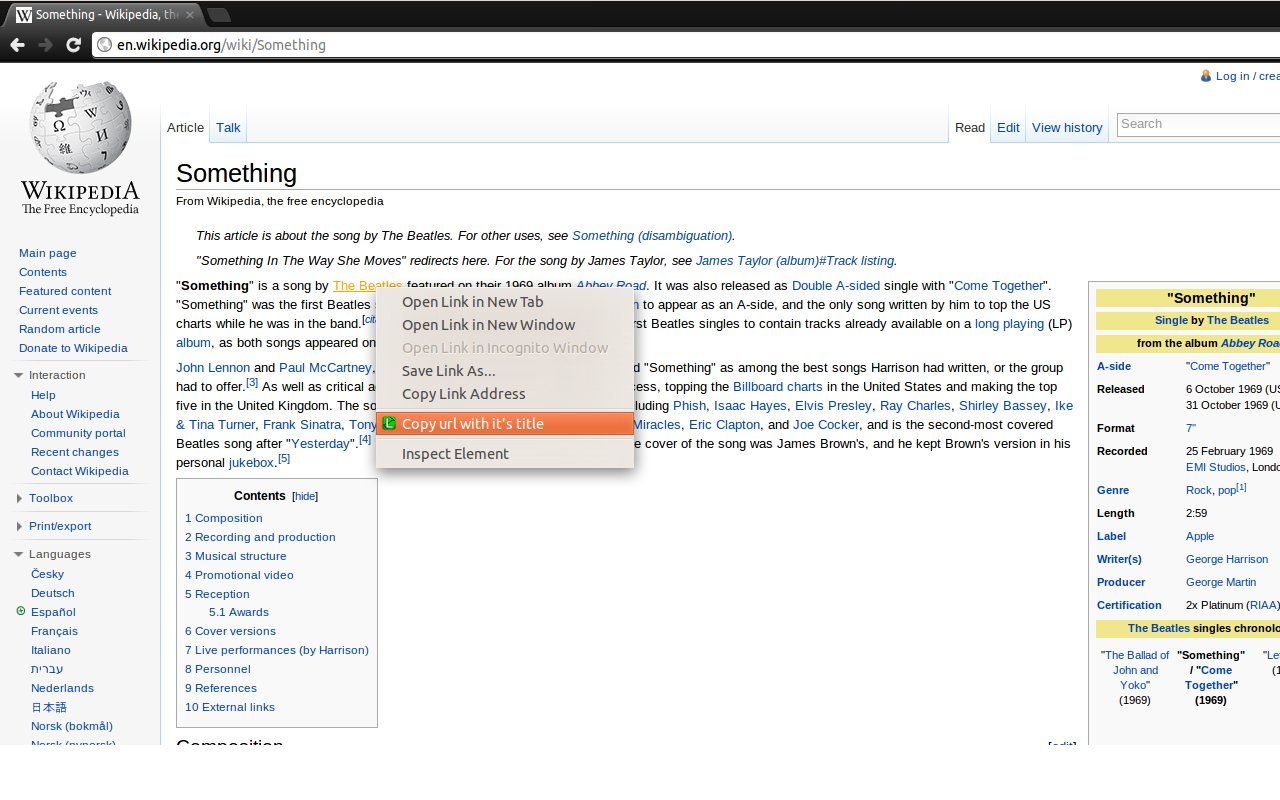Collapse the Interaction sidebar section
This screenshot has height=800, width=1280.
tap(19, 376)
